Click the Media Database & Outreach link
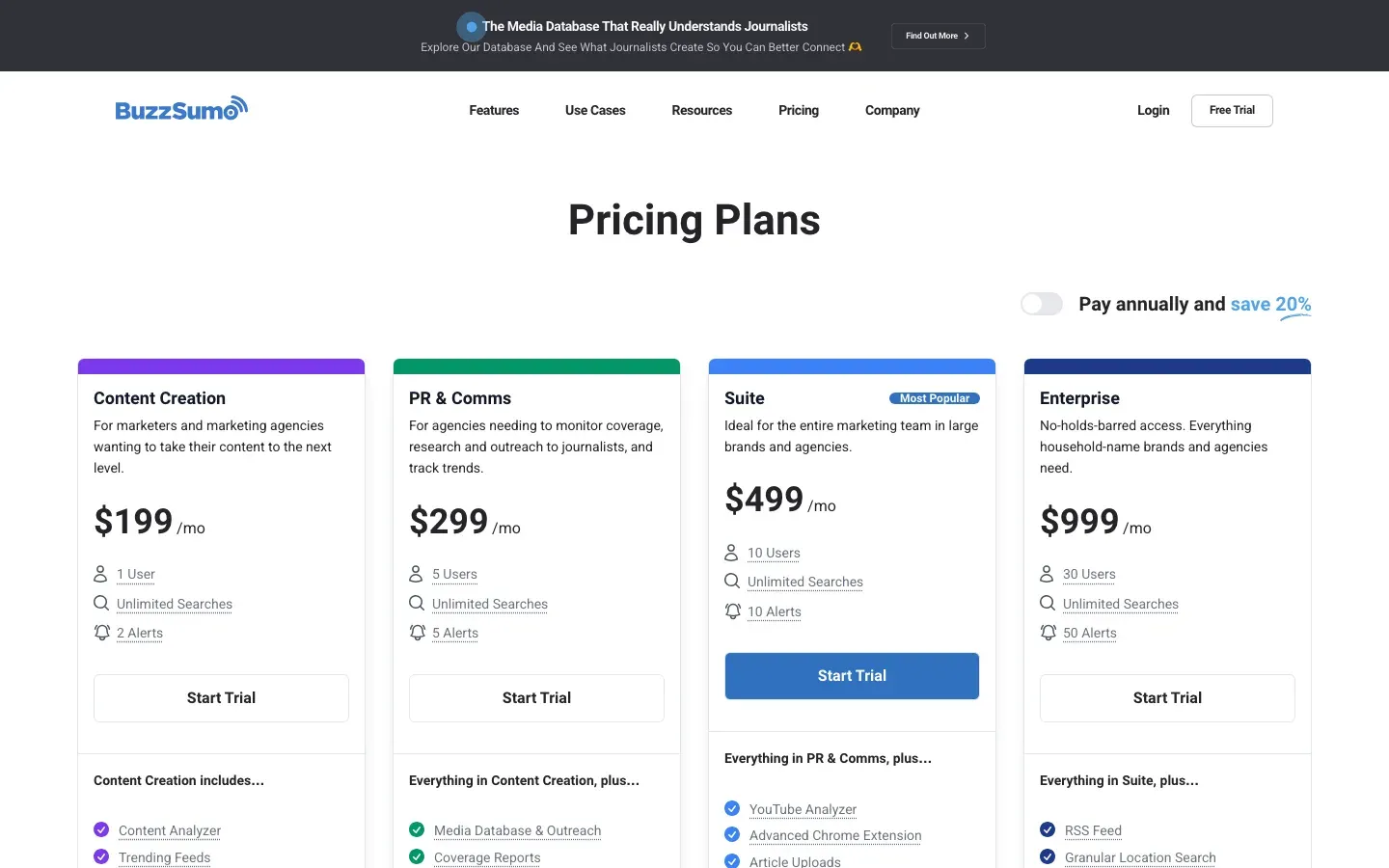The height and width of the screenshot is (868, 1389). (517, 830)
